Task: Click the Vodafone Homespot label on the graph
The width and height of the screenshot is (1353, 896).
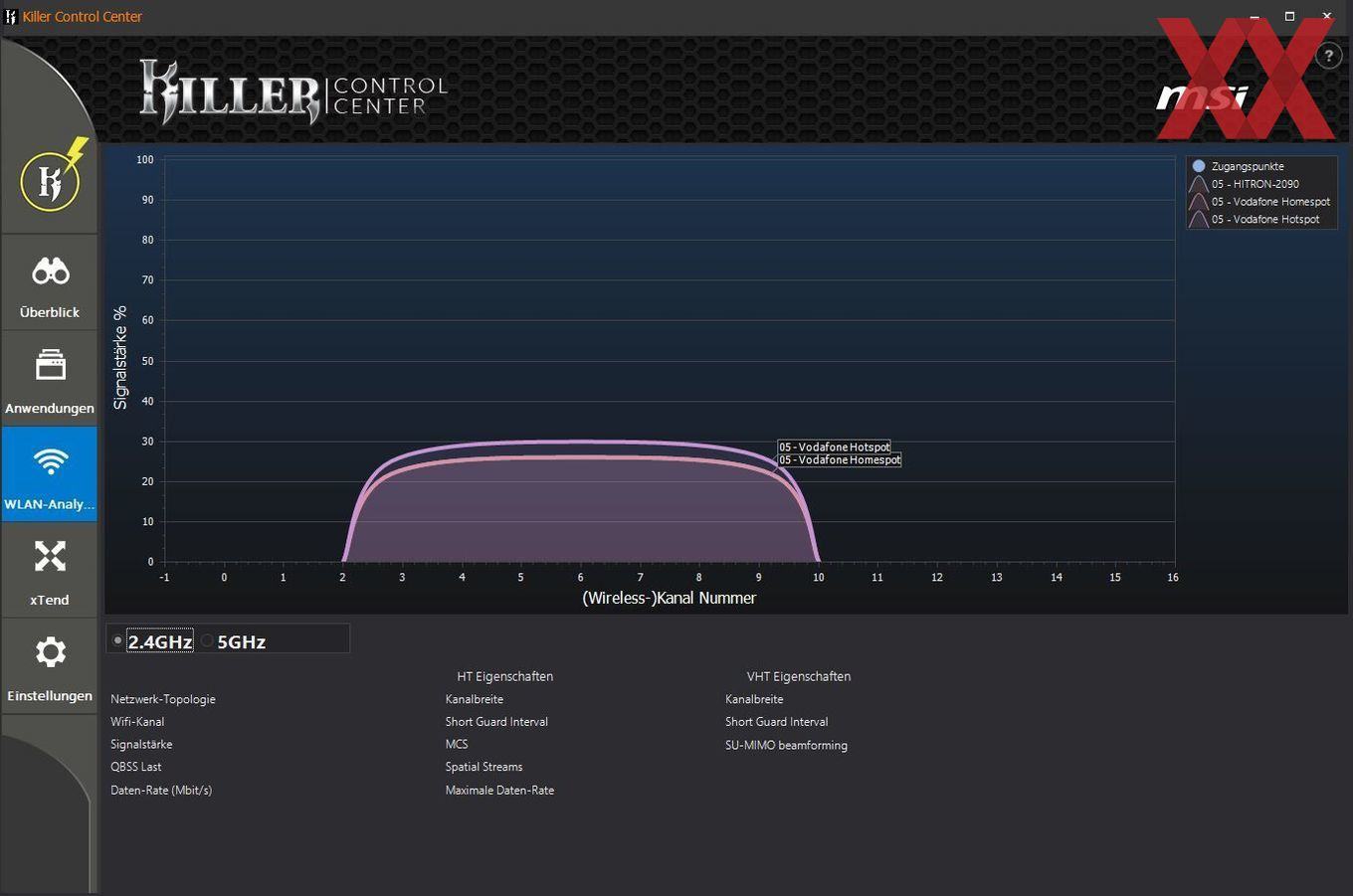Action: pos(840,459)
